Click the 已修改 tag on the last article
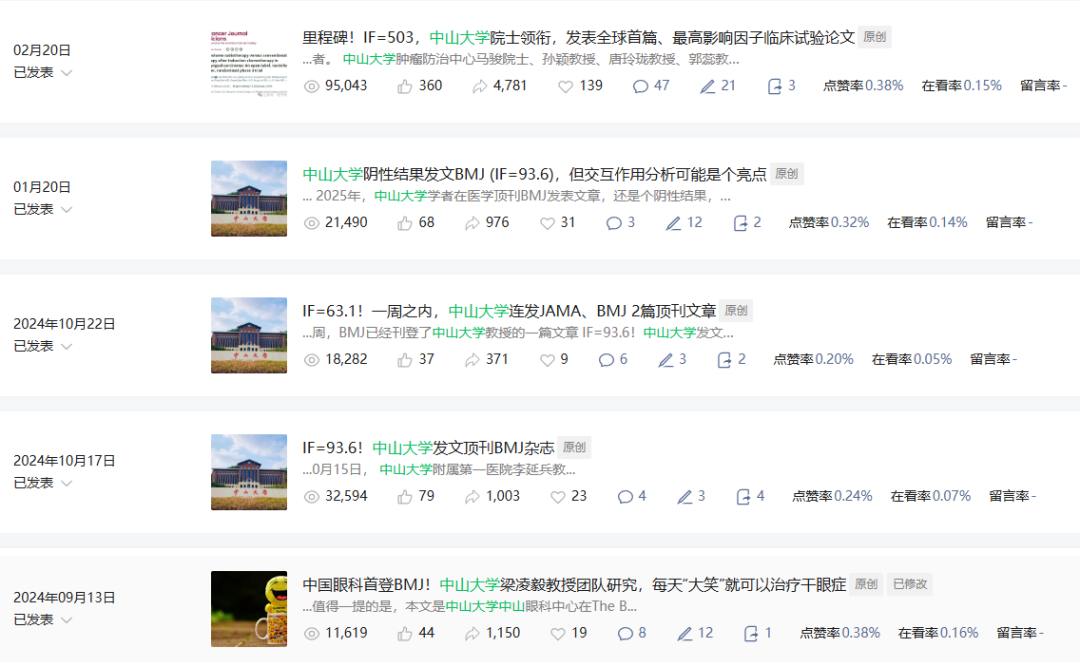This screenshot has height=667, width=1080. tap(909, 583)
